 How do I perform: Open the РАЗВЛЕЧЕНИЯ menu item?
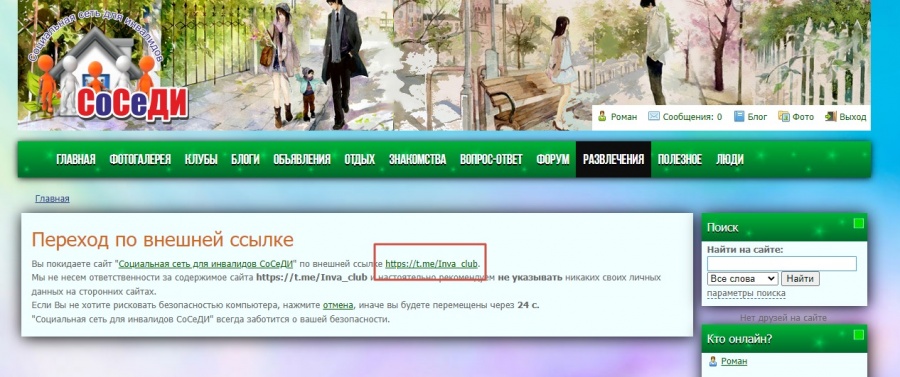click(x=613, y=160)
